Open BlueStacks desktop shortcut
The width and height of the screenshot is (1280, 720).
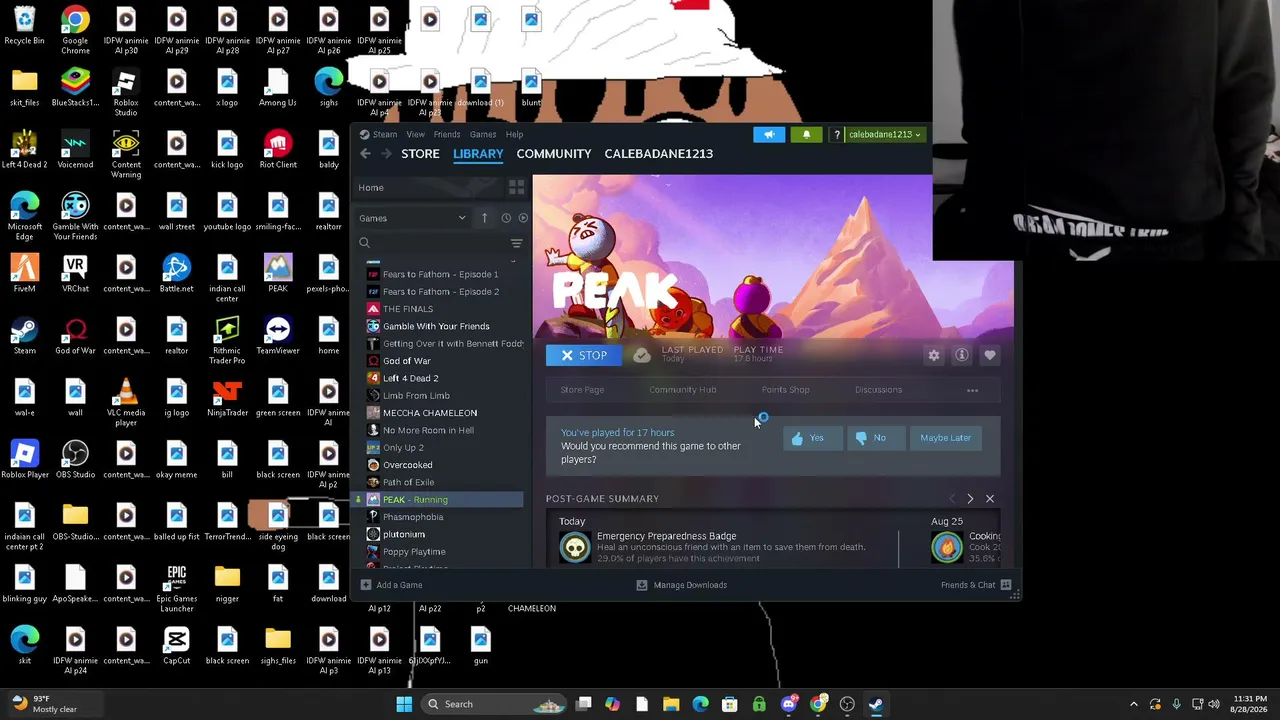(75, 88)
